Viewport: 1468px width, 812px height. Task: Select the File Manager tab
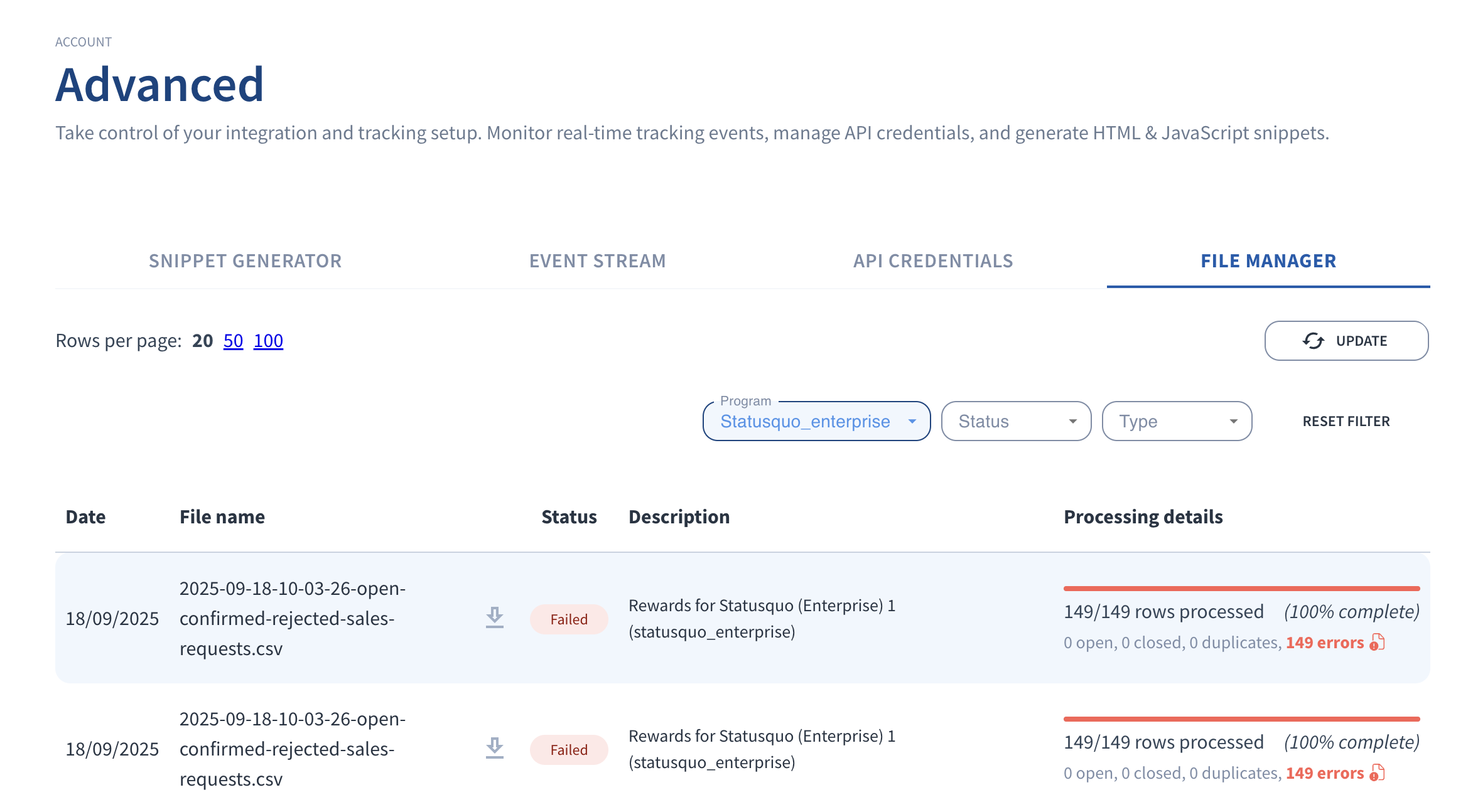1268,261
